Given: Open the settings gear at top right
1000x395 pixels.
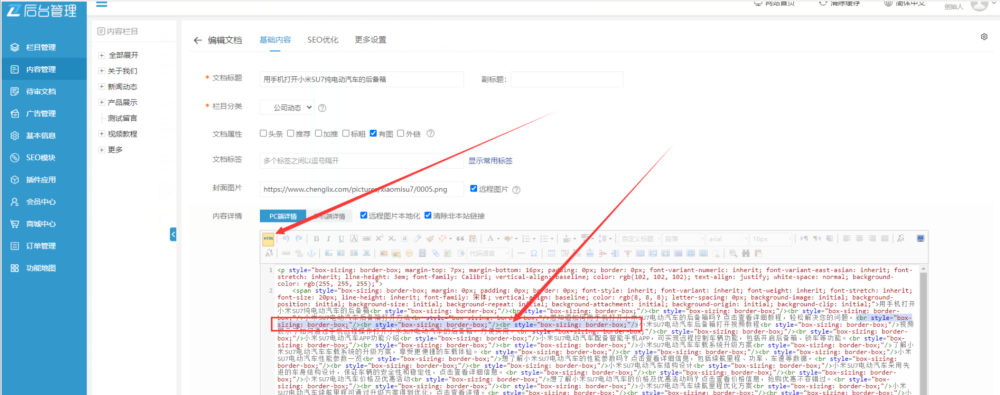Looking at the screenshot, I should (984, 37).
